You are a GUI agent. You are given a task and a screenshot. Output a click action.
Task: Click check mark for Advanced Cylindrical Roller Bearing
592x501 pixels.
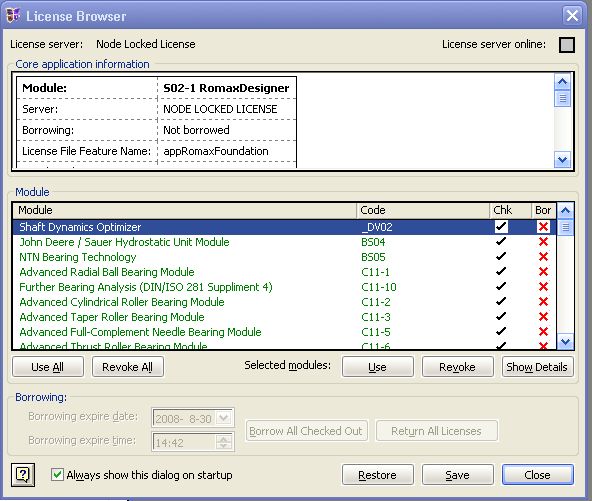click(501, 301)
